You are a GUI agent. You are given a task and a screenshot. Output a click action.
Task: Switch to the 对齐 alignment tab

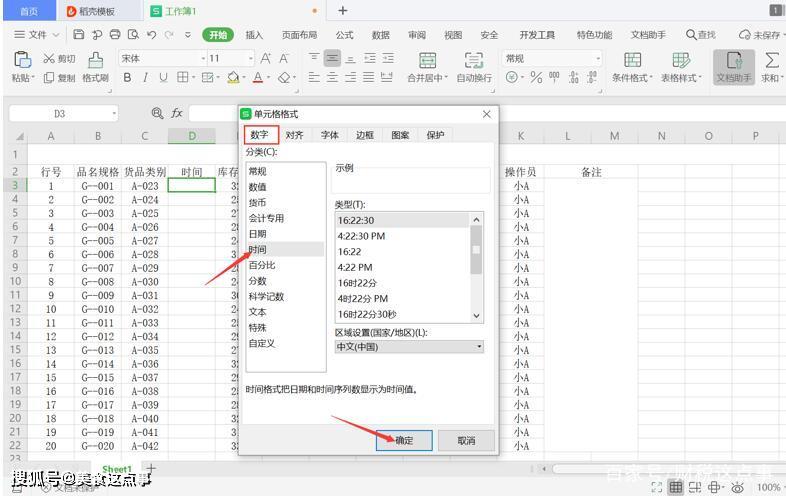click(x=295, y=135)
